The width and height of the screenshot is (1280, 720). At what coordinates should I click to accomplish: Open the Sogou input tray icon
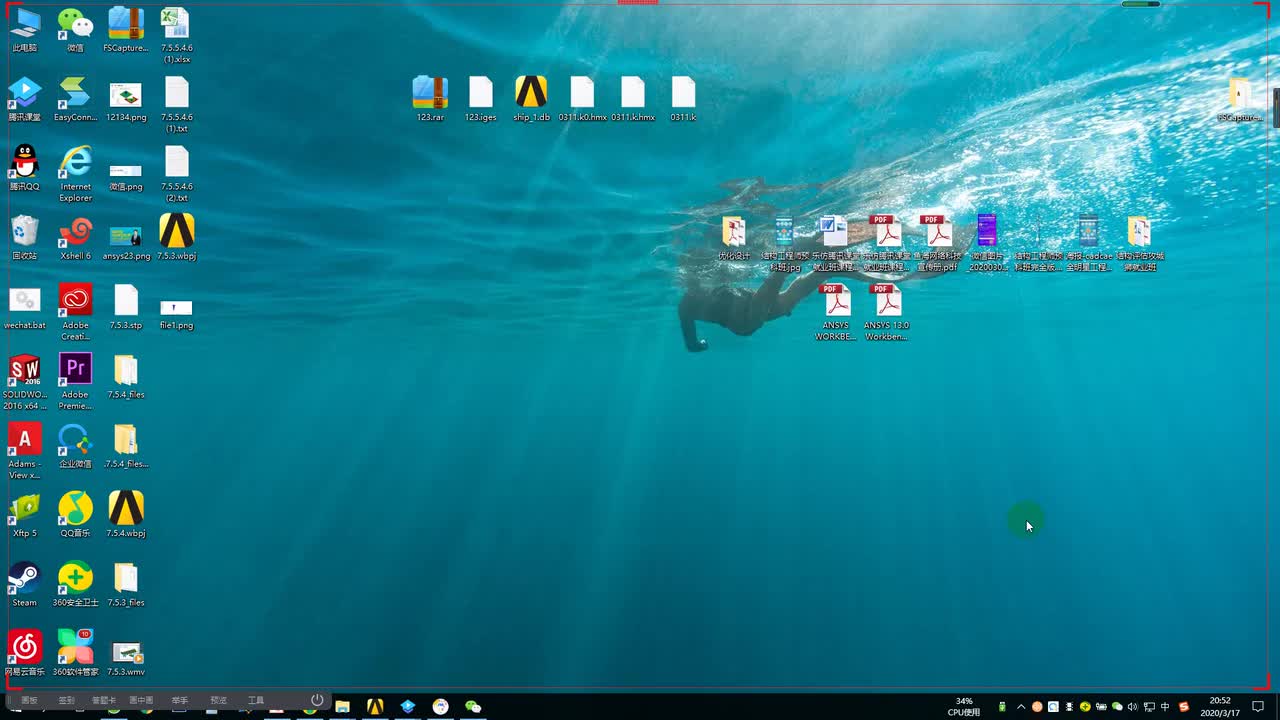[1185, 707]
